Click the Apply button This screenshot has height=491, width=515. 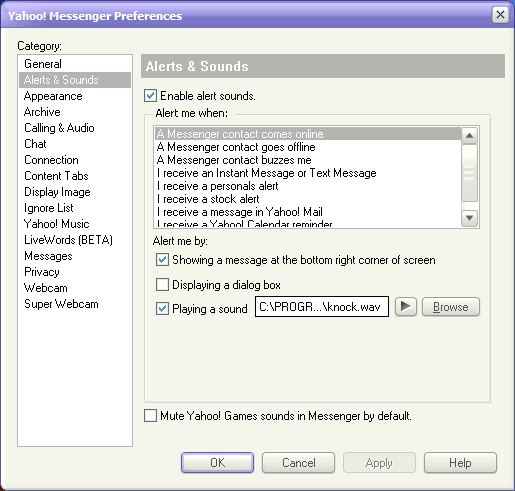[x=379, y=463]
